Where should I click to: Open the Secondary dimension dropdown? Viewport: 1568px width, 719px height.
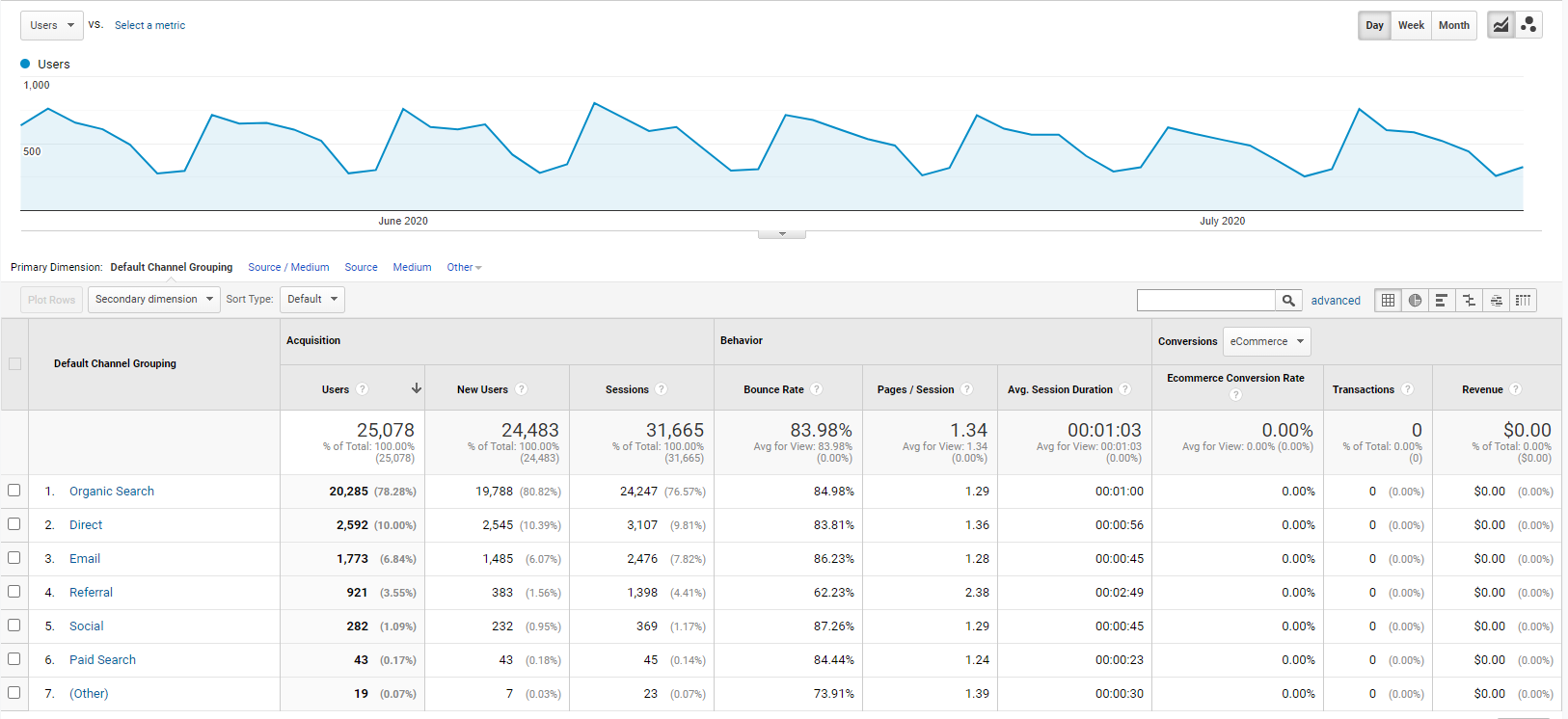click(x=154, y=300)
